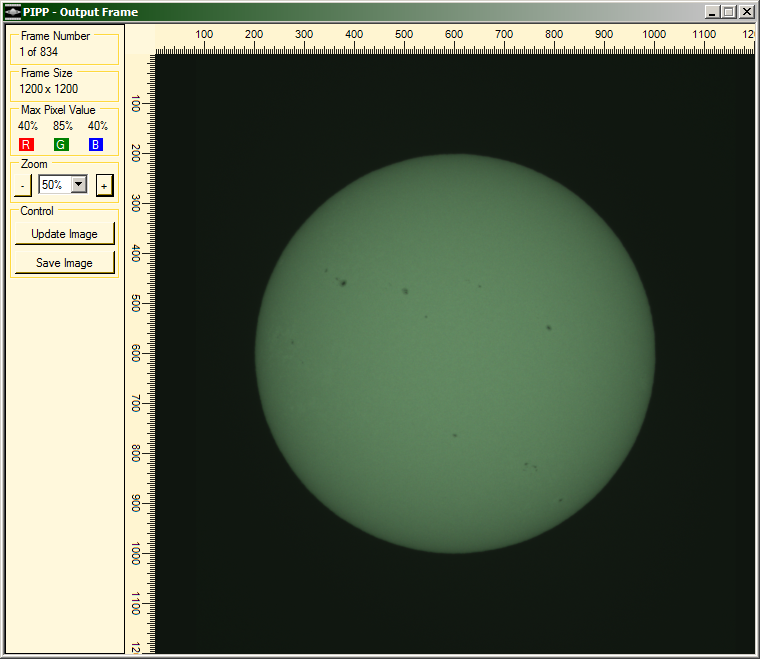Click the '1200 x 1200' frame size text

(48, 89)
